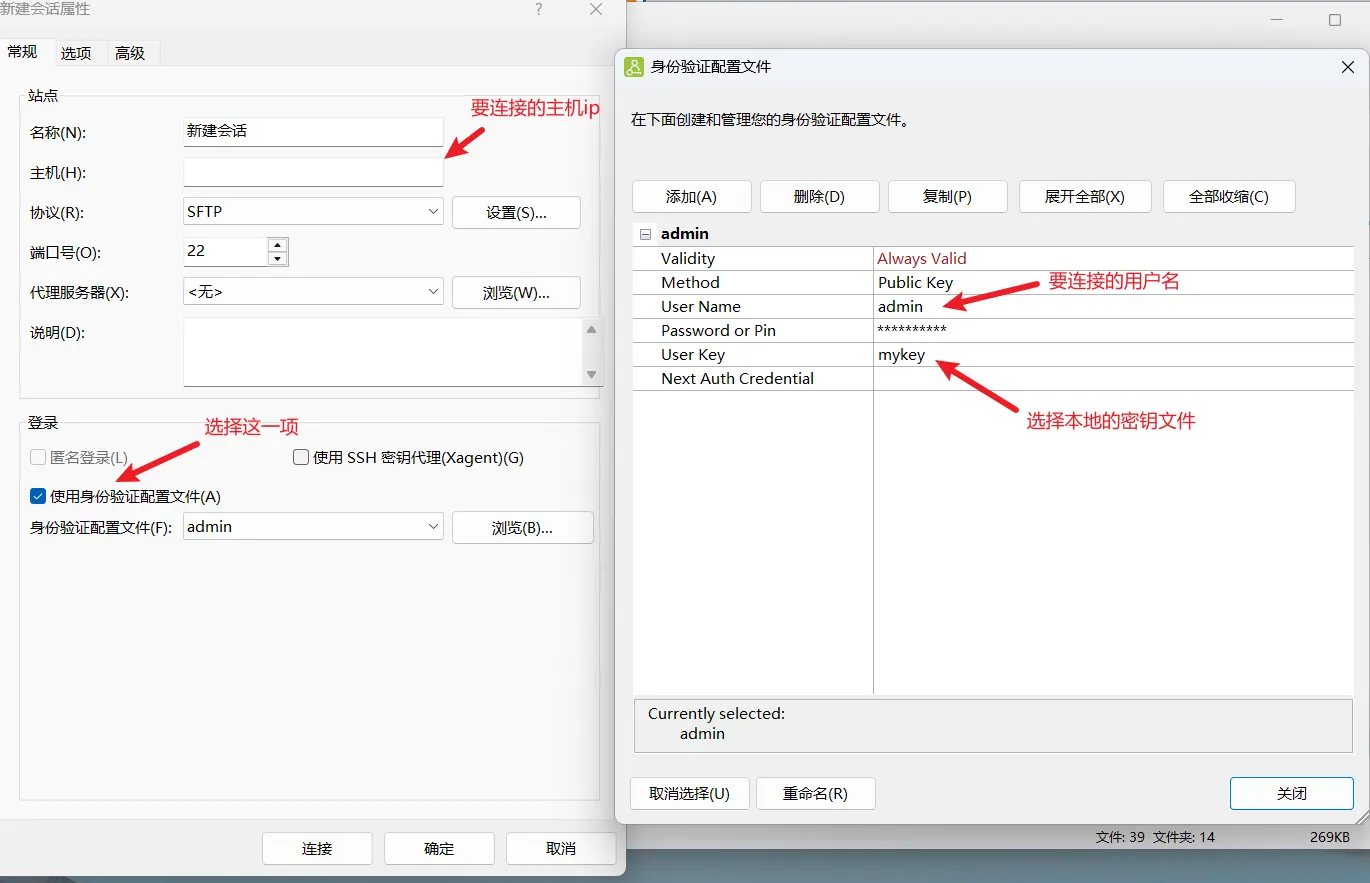Click the help question mark icon
The height and width of the screenshot is (883, 1370).
[x=538, y=9]
